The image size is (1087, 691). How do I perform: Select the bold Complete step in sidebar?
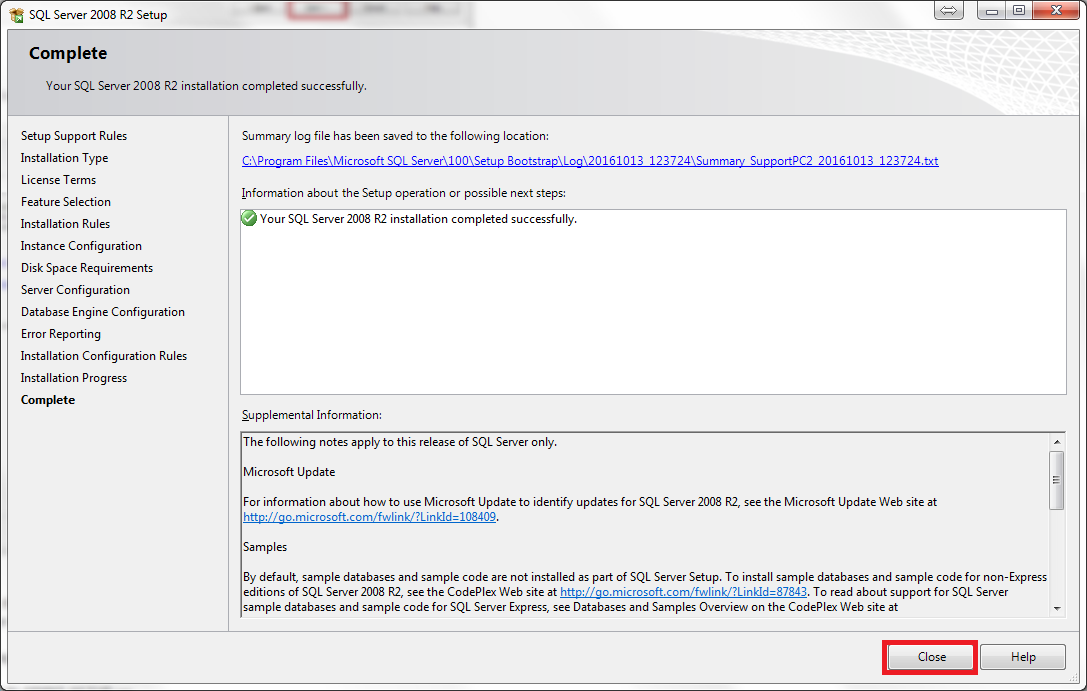[x=48, y=400]
